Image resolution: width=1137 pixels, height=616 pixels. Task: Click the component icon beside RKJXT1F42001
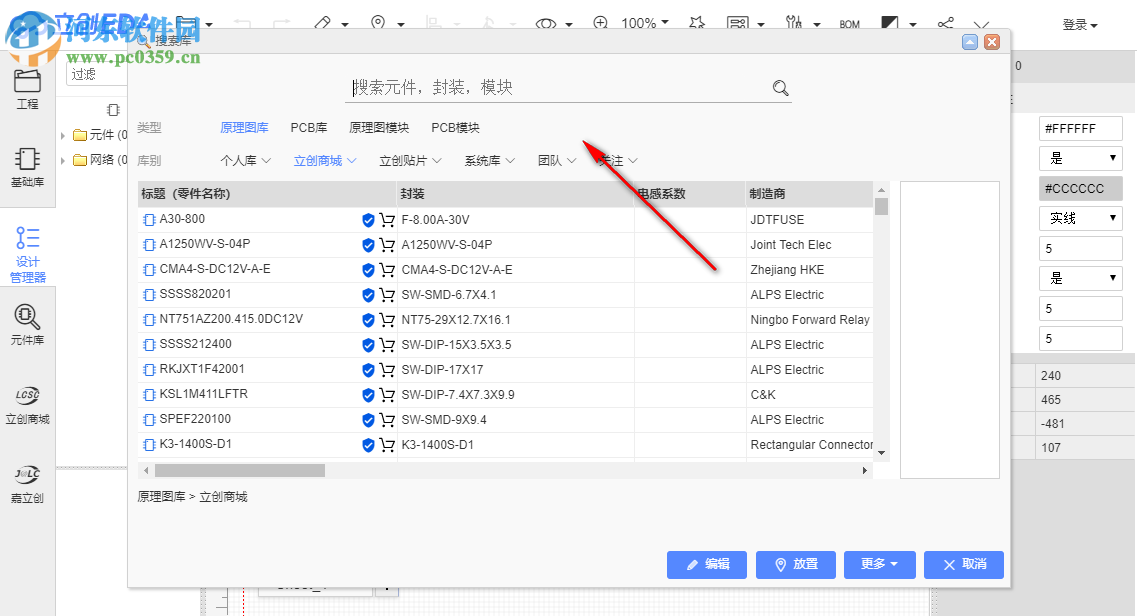coord(149,370)
